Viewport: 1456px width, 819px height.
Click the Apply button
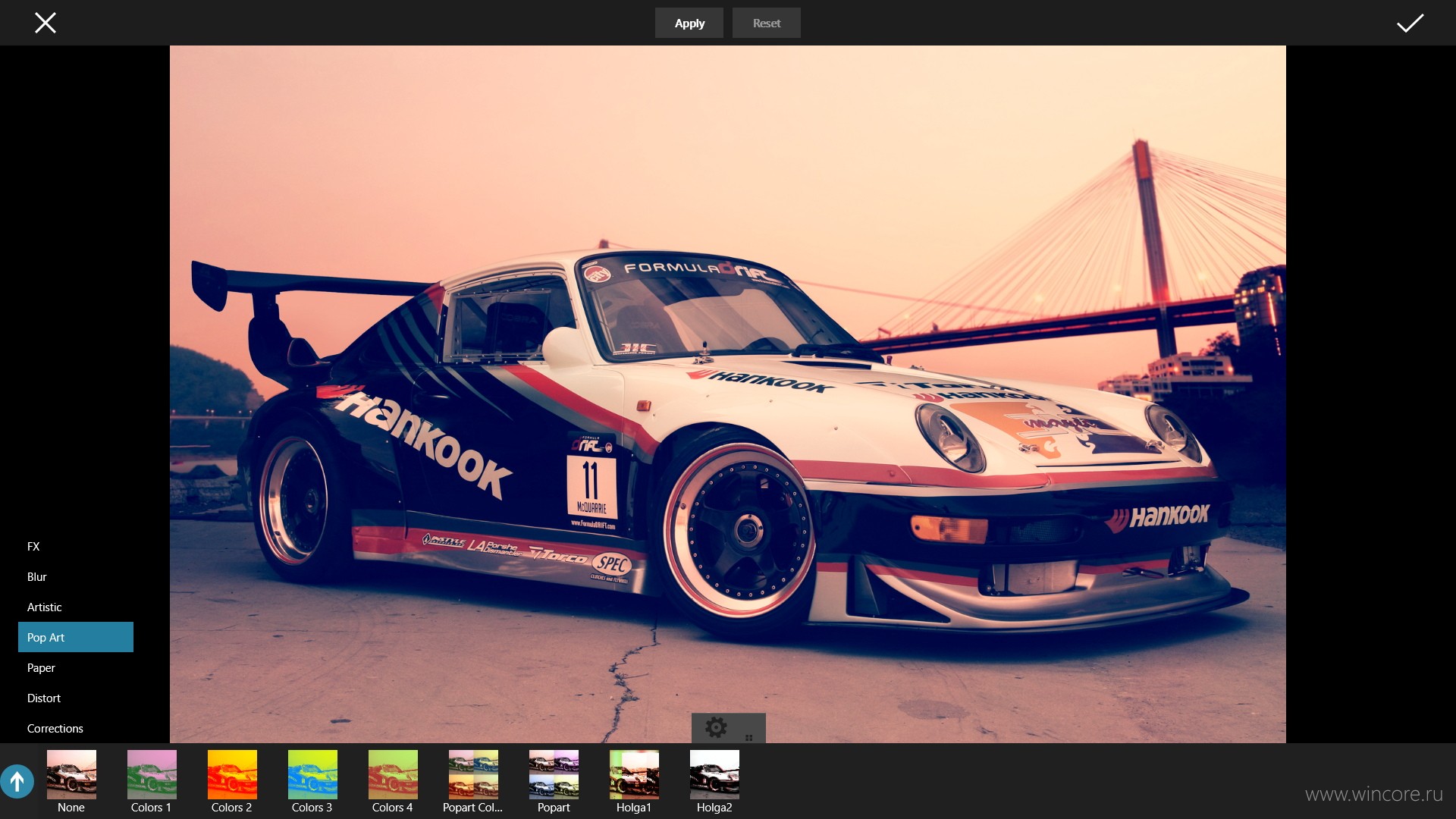point(689,23)
